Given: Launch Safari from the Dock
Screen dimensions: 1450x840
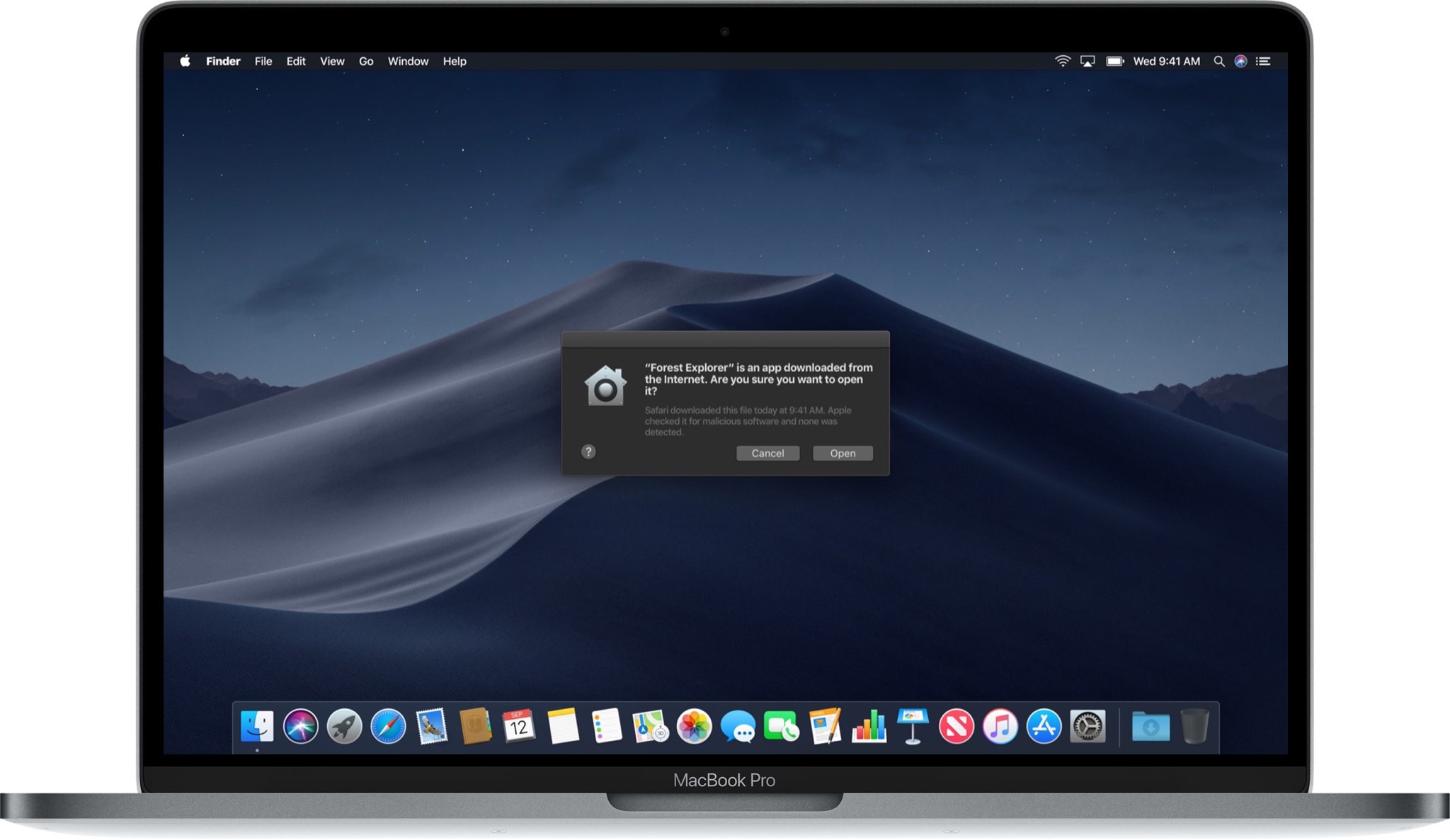Looking at the screenshot, I should click(x=388, y=727).
